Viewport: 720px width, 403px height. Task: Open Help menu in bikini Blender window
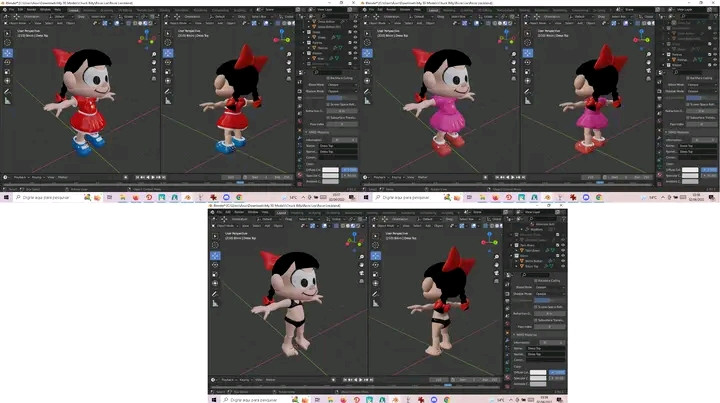coord(265,212)
